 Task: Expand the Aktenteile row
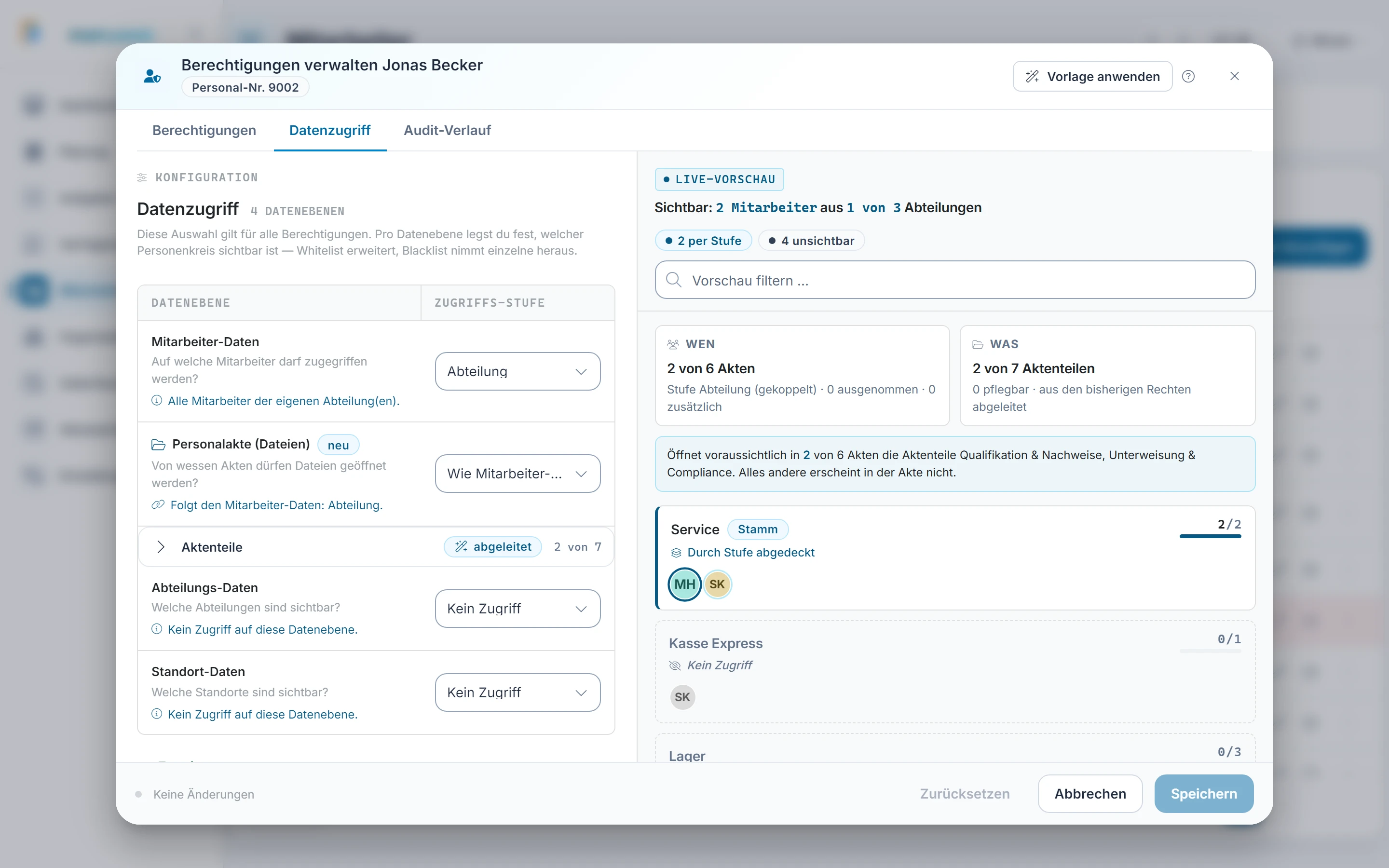376,547
